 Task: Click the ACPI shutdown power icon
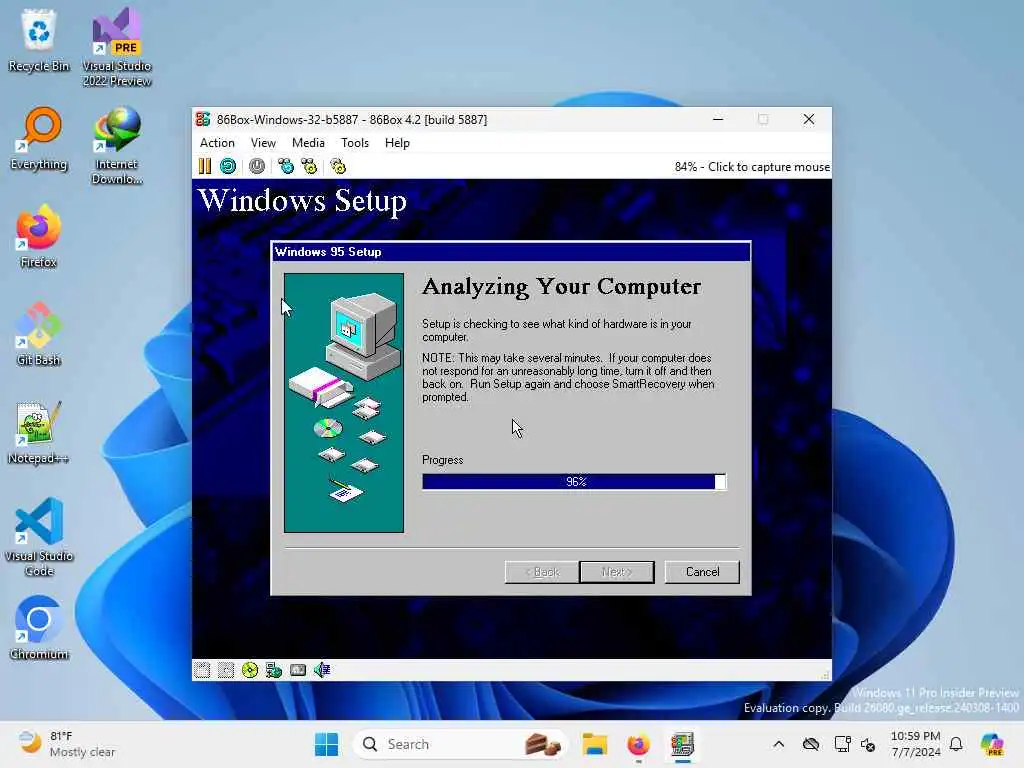pos(257,167)
